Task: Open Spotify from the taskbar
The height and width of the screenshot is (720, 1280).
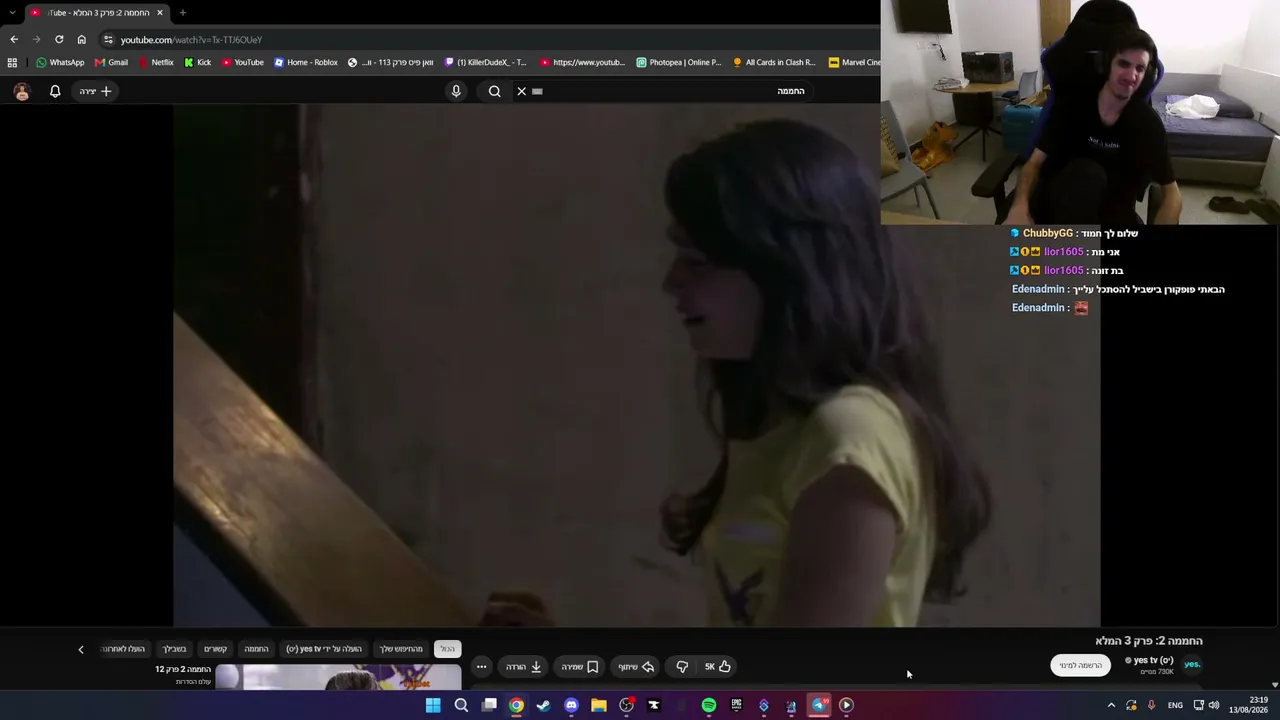Action: tap(709, 705)
